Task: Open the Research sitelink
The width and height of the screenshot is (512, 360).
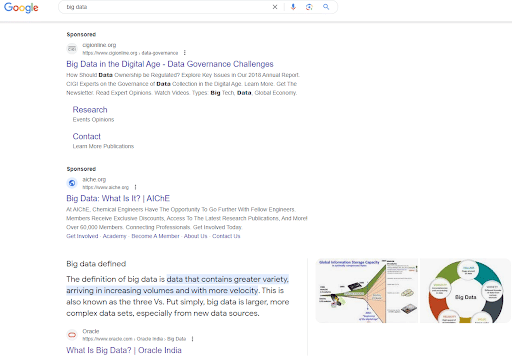Action: (x=90, y=110)
